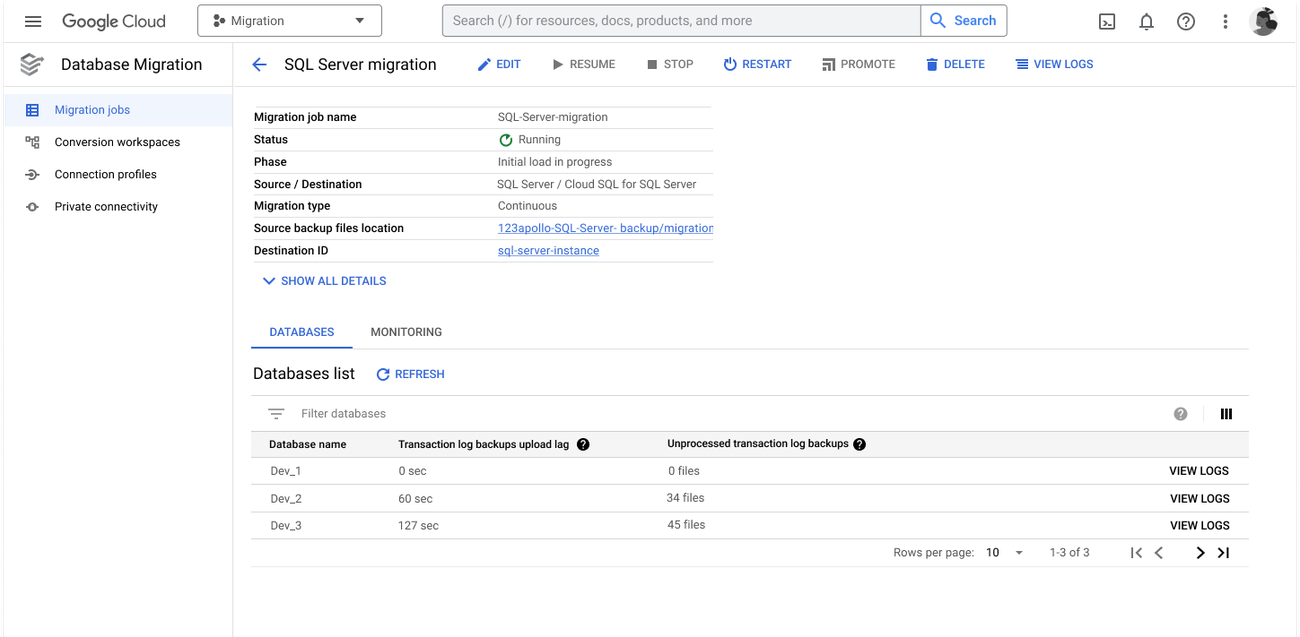Screen dimensions: 1300x637
Task: View logs for Dev_3 database
Action: [x=1199, y=525]
